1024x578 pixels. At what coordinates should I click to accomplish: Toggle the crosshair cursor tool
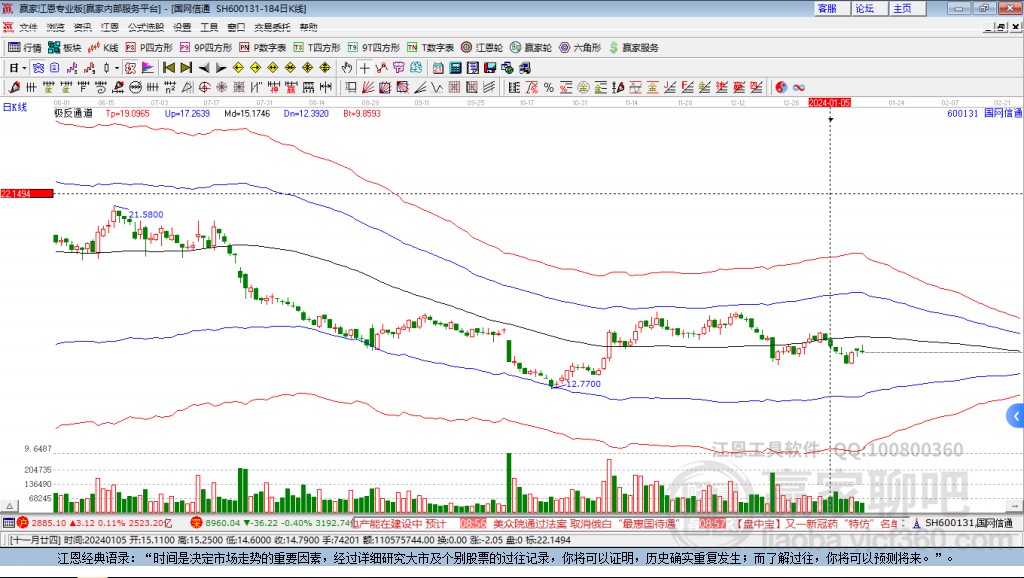tap(365, 68)
